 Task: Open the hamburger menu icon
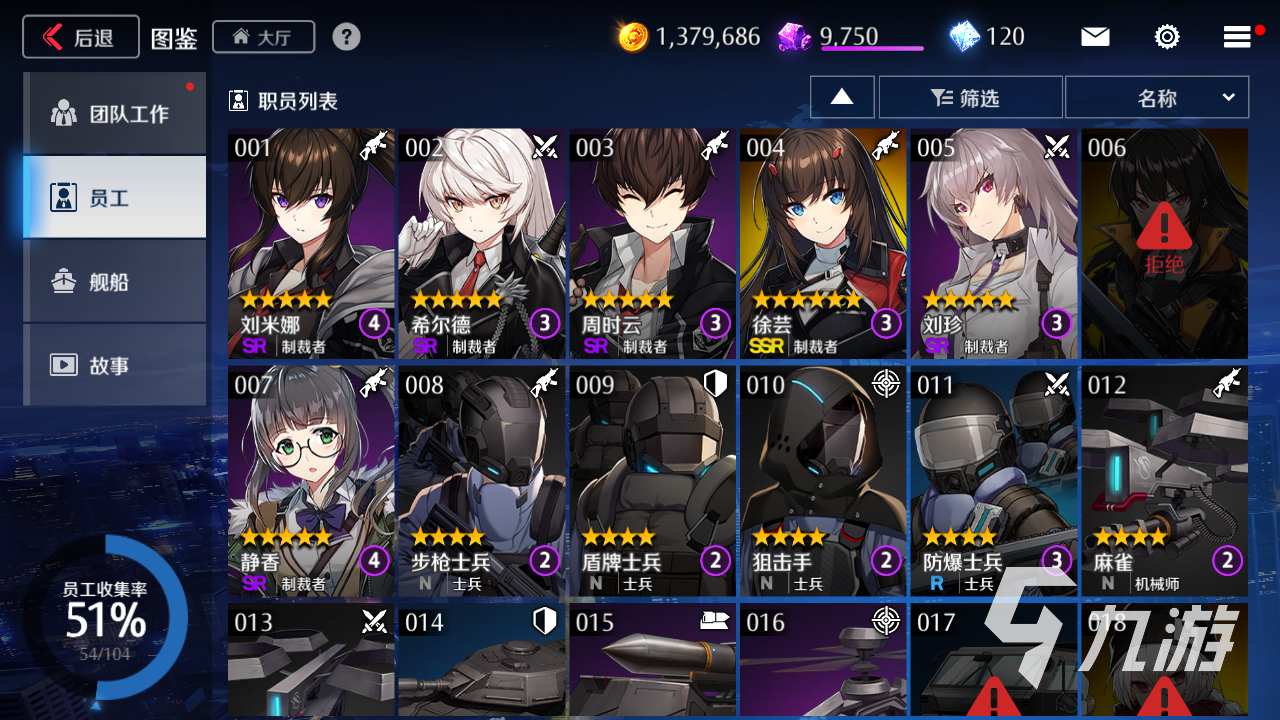click(1237, 37)
